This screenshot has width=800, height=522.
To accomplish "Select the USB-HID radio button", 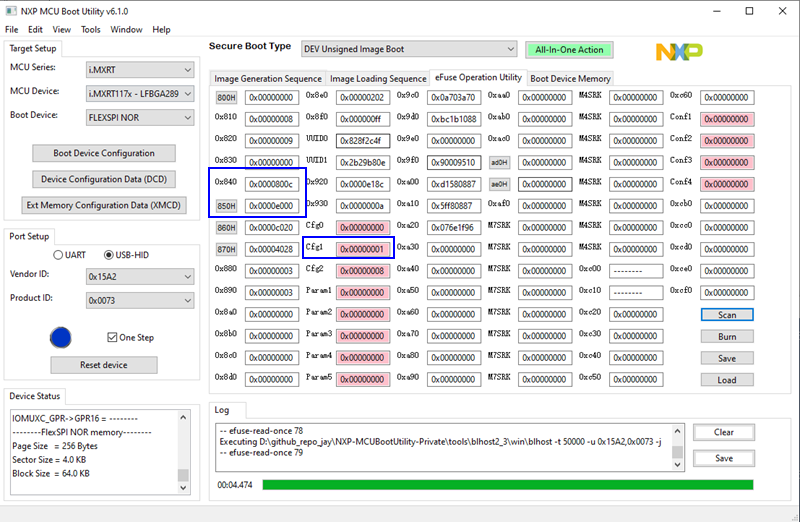I will pos(108,255).
